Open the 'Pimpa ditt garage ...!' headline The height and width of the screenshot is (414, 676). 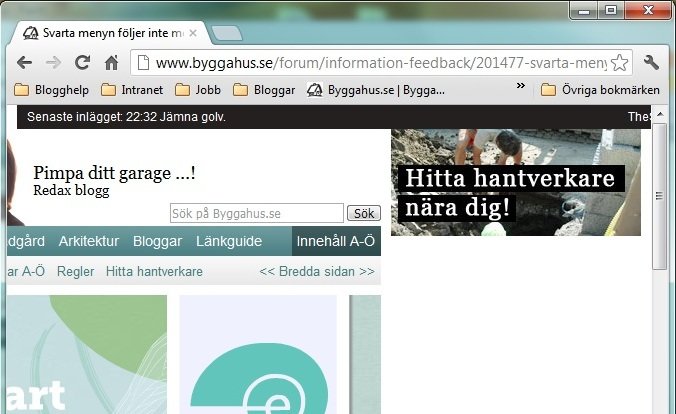[114, 173]
